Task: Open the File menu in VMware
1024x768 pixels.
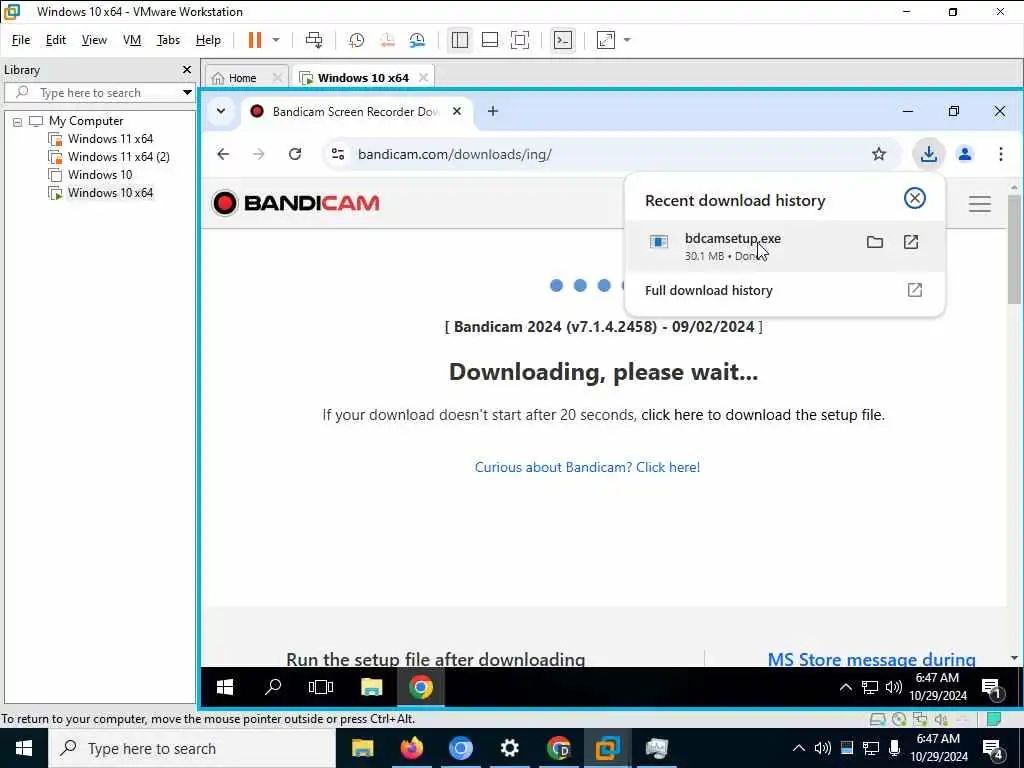Action: click(x=21, y=40)
